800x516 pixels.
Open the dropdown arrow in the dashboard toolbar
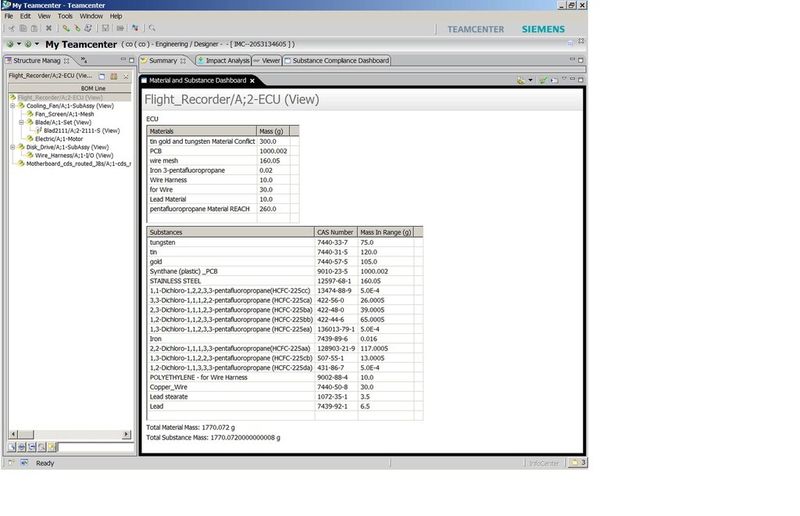[x=530, y=80]
